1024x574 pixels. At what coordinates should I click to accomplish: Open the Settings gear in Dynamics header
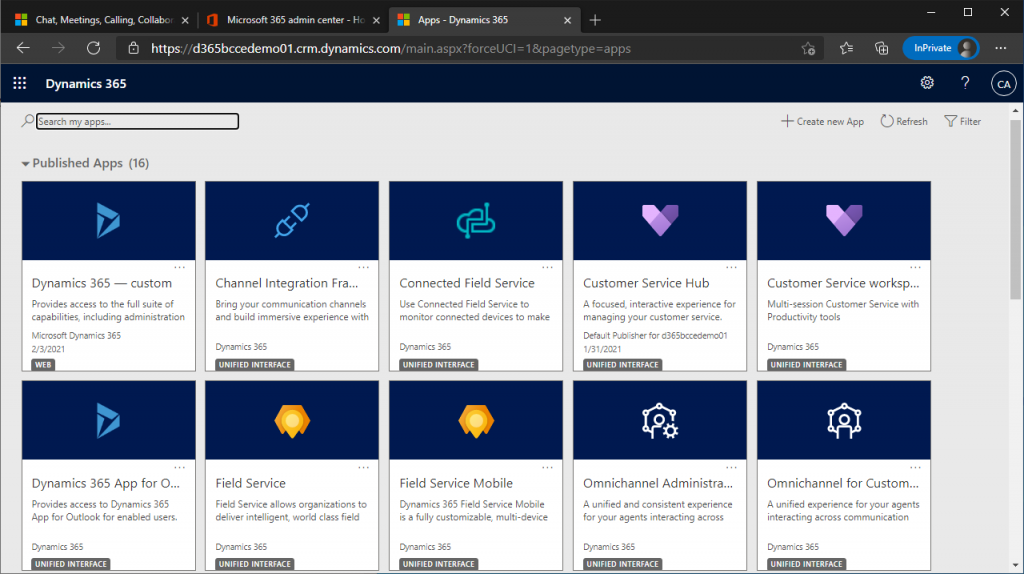tap(927, 83)
